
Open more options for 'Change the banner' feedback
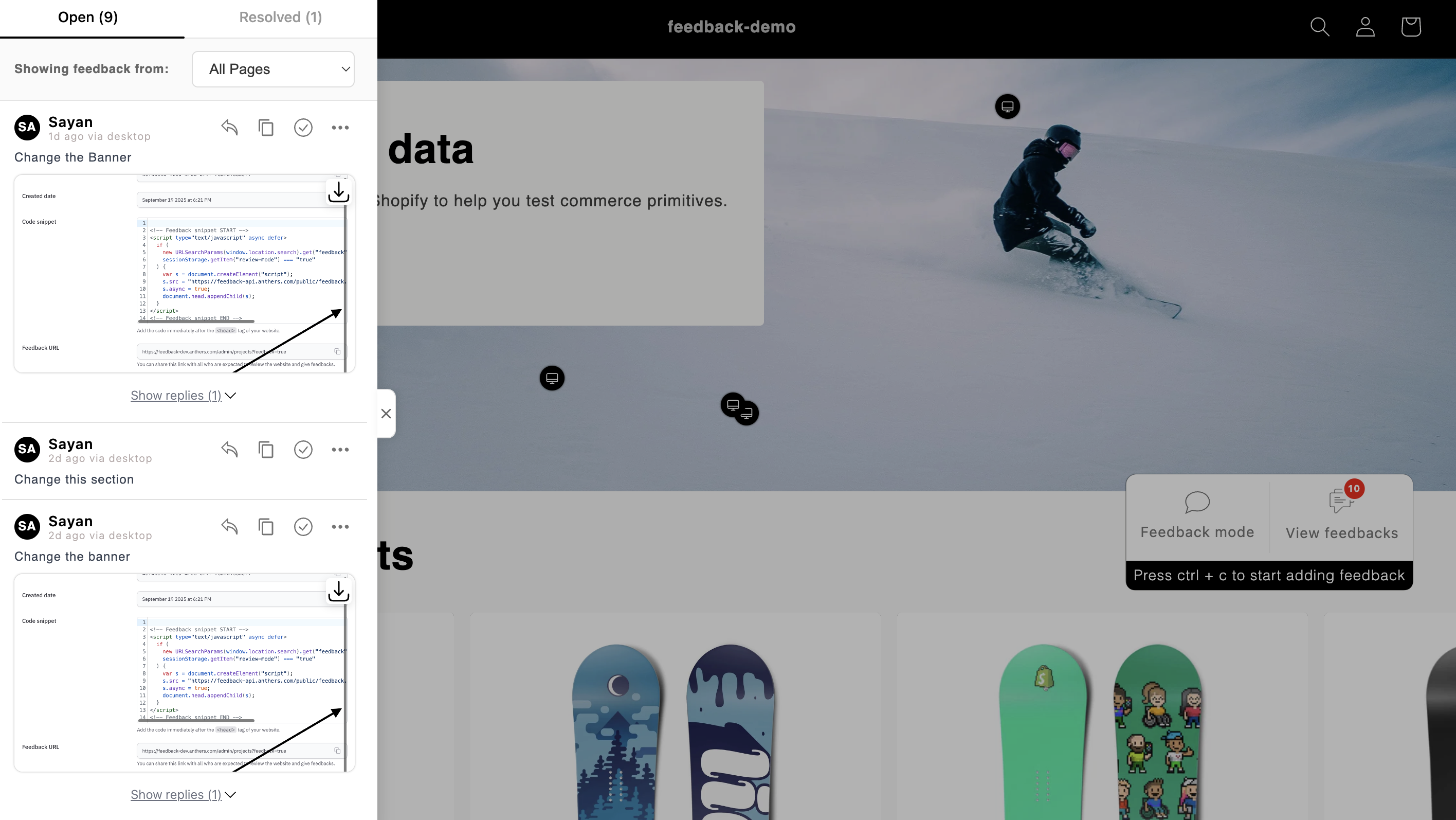click(x=340, y=526)
